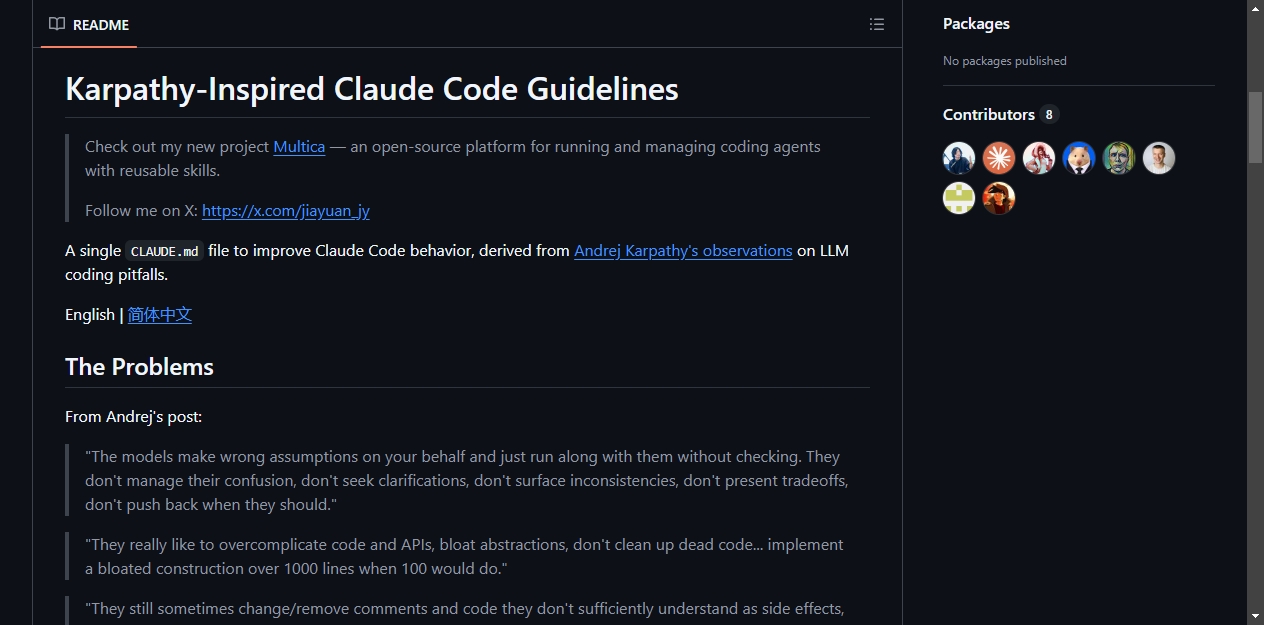This screenshot has height=625, width=1264.
Task: Click 'No packages published' text
Action: click(x=1005, y=61)
